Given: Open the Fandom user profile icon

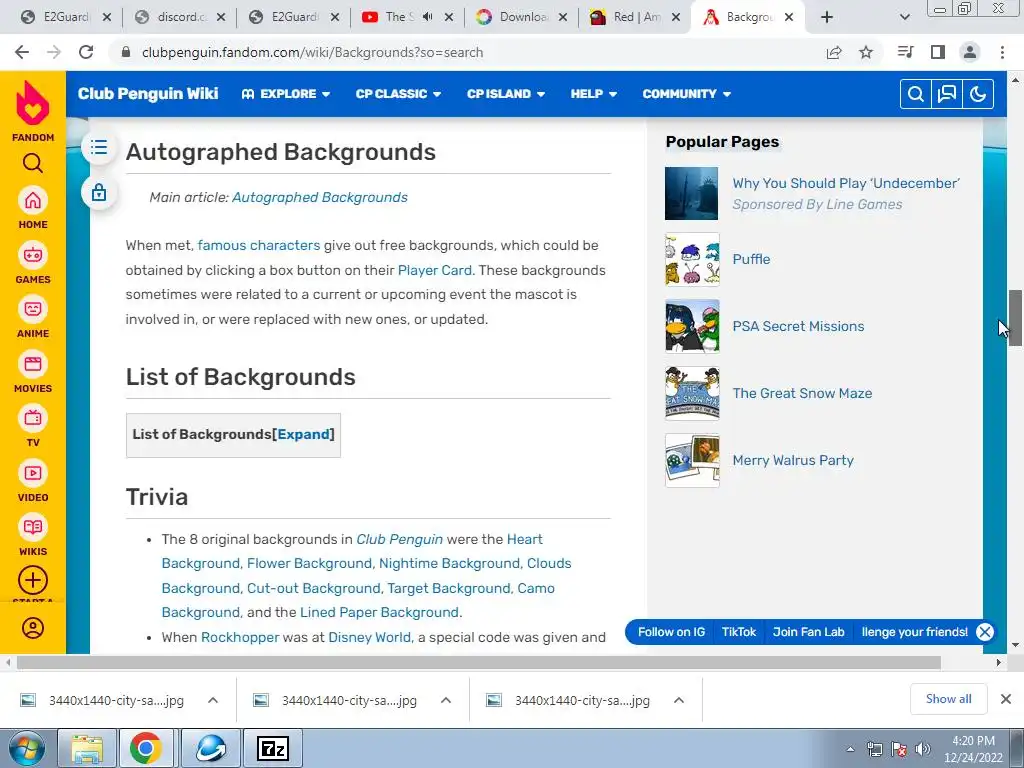Looking at the screenshot, I should pos(33,628).
